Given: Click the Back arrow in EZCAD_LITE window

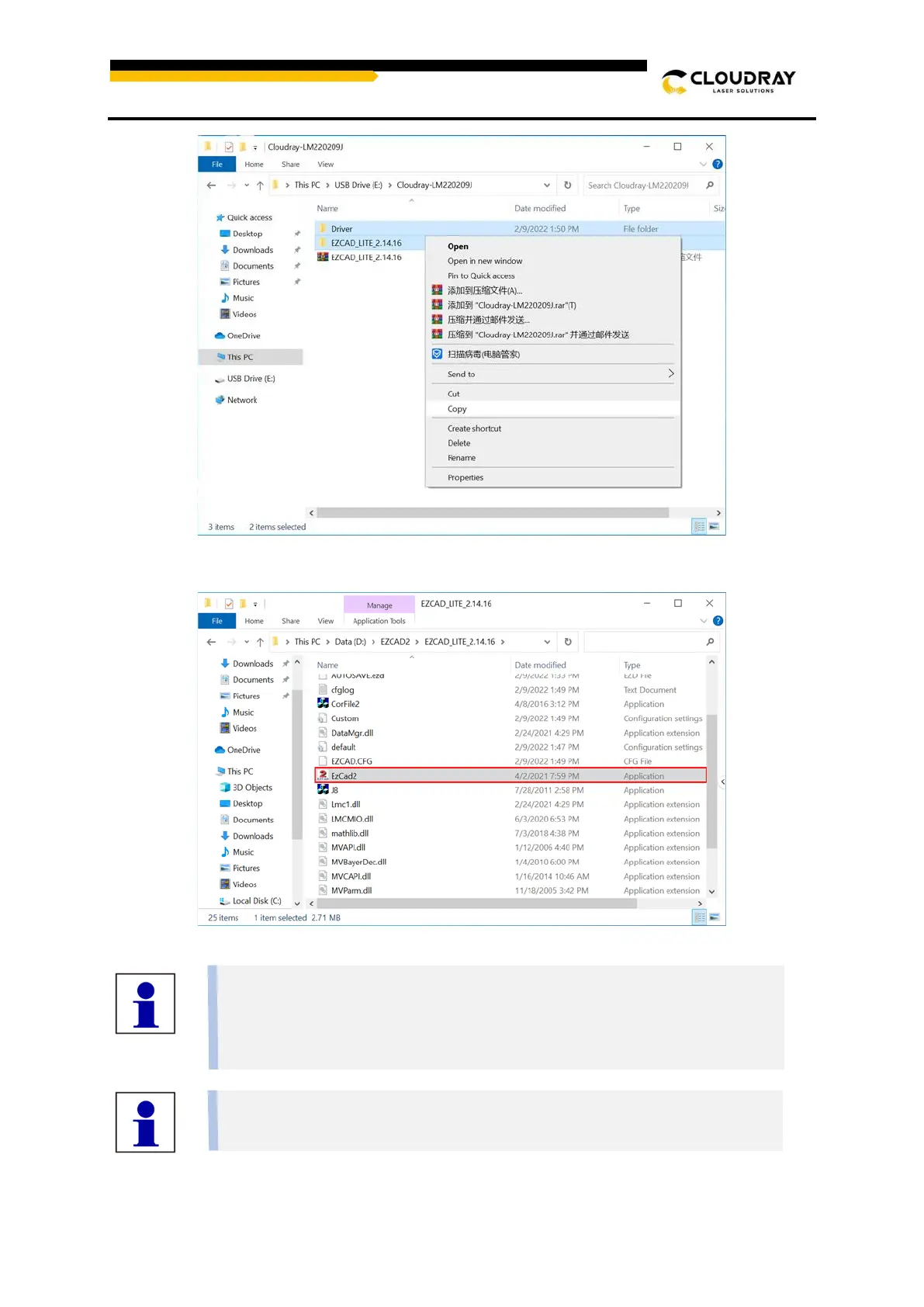Looking at the screenshot, I should click(211, 642).
